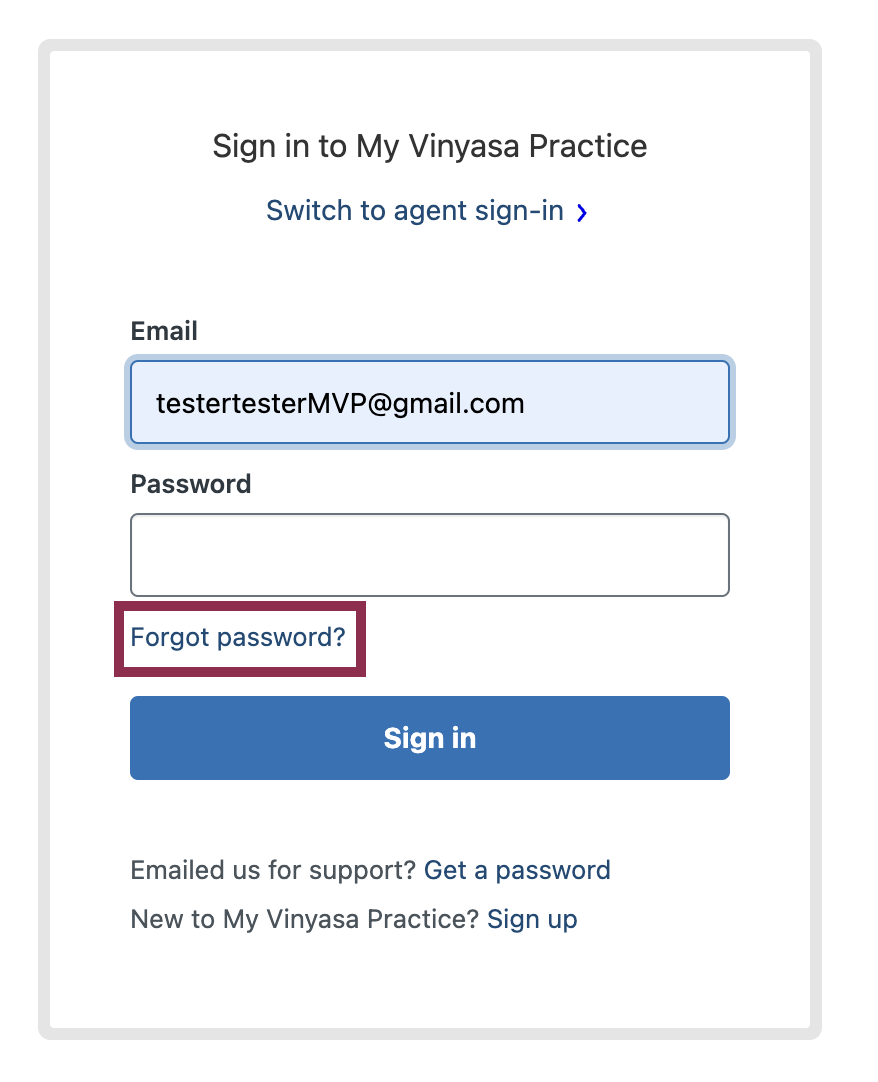Switch to the agent sign-in page
Viewport: 878px width, 1082px height.
tap(427, 211)
